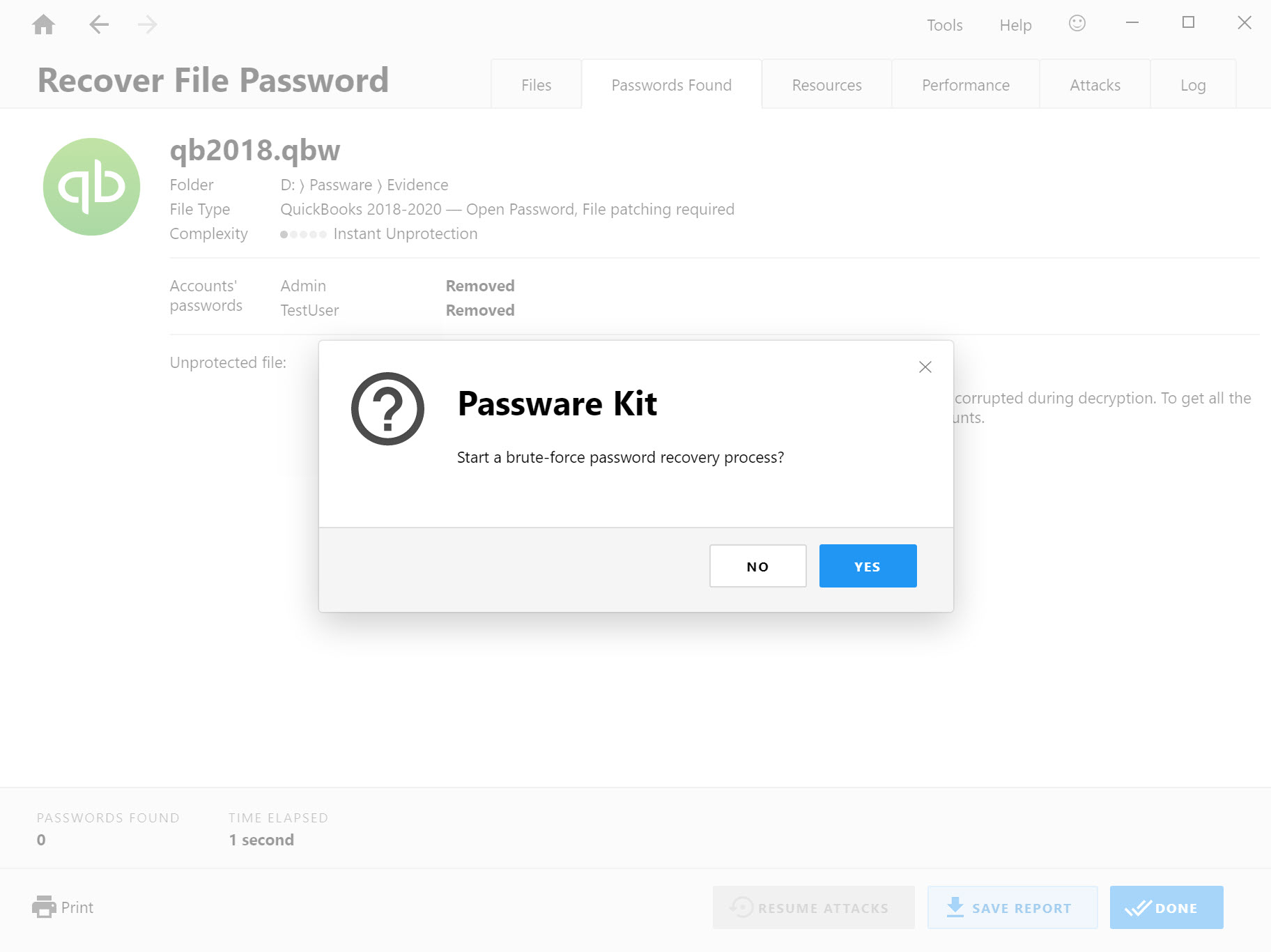This screenshot has height=952, width=1271.
Task: Click the 1 second elapsed time value
Action: coord(261,840)
